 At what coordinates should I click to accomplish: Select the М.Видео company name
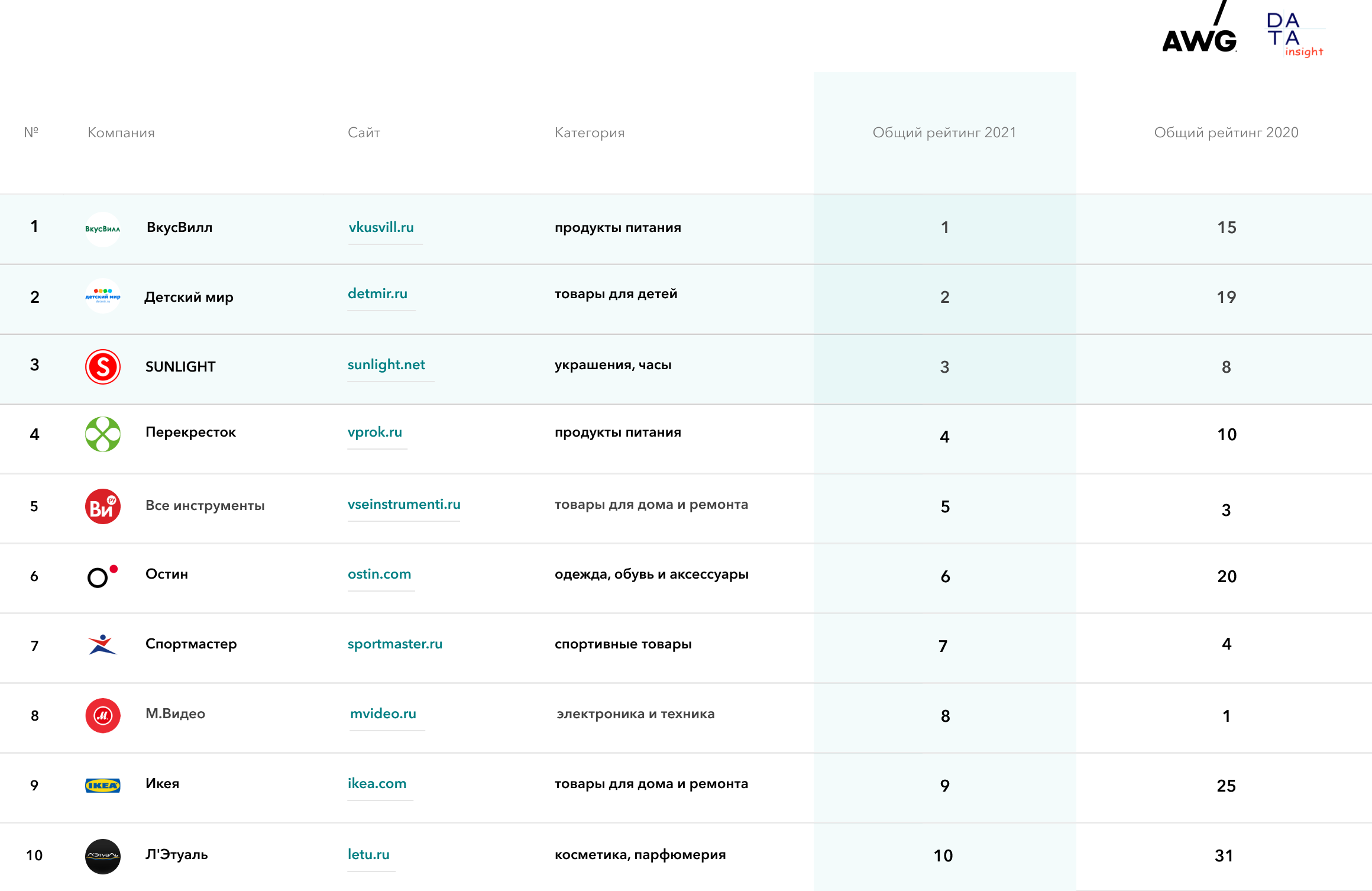tap(175, 714)
